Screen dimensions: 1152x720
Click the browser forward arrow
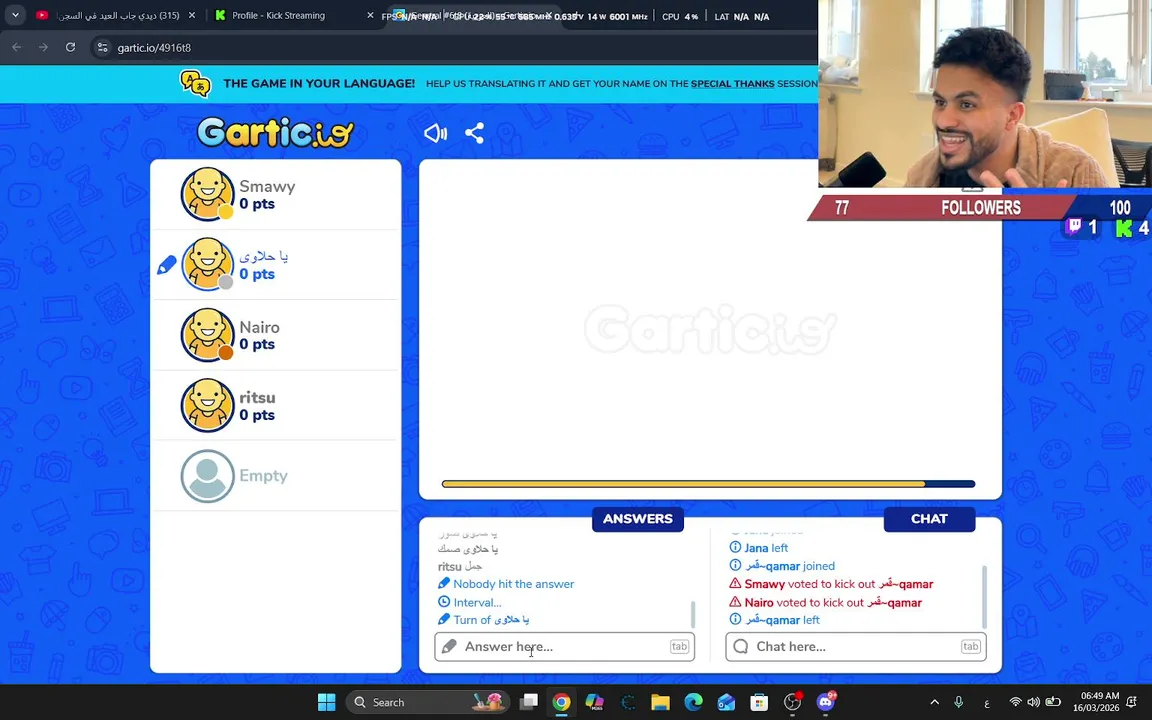tap(43, 47)
